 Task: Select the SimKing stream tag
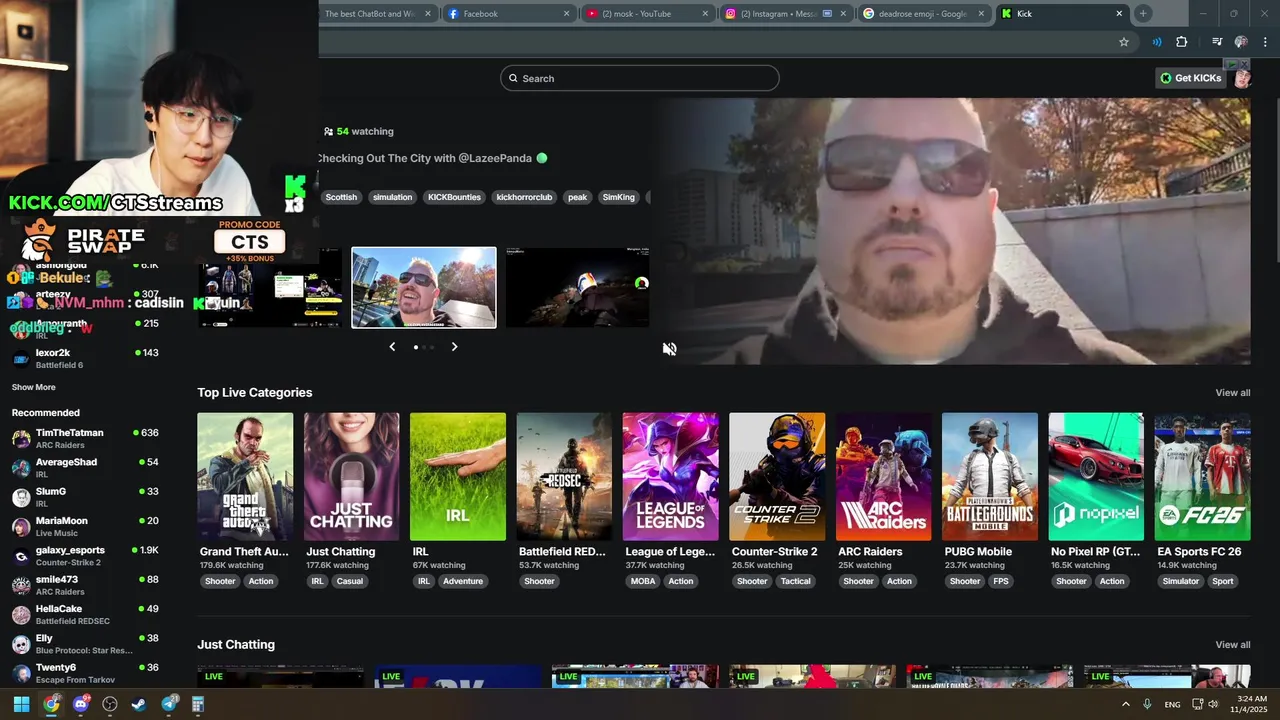[619, 197]
